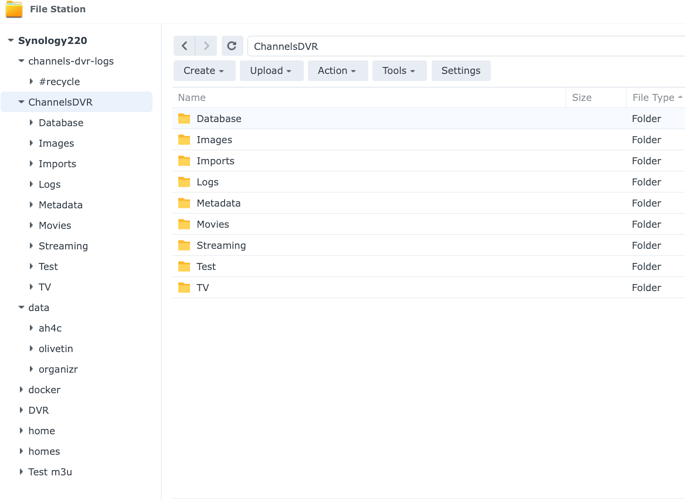Select Synology220 in the folder tree
This screenshot has width=685, height=500.
tap(52, 41)
